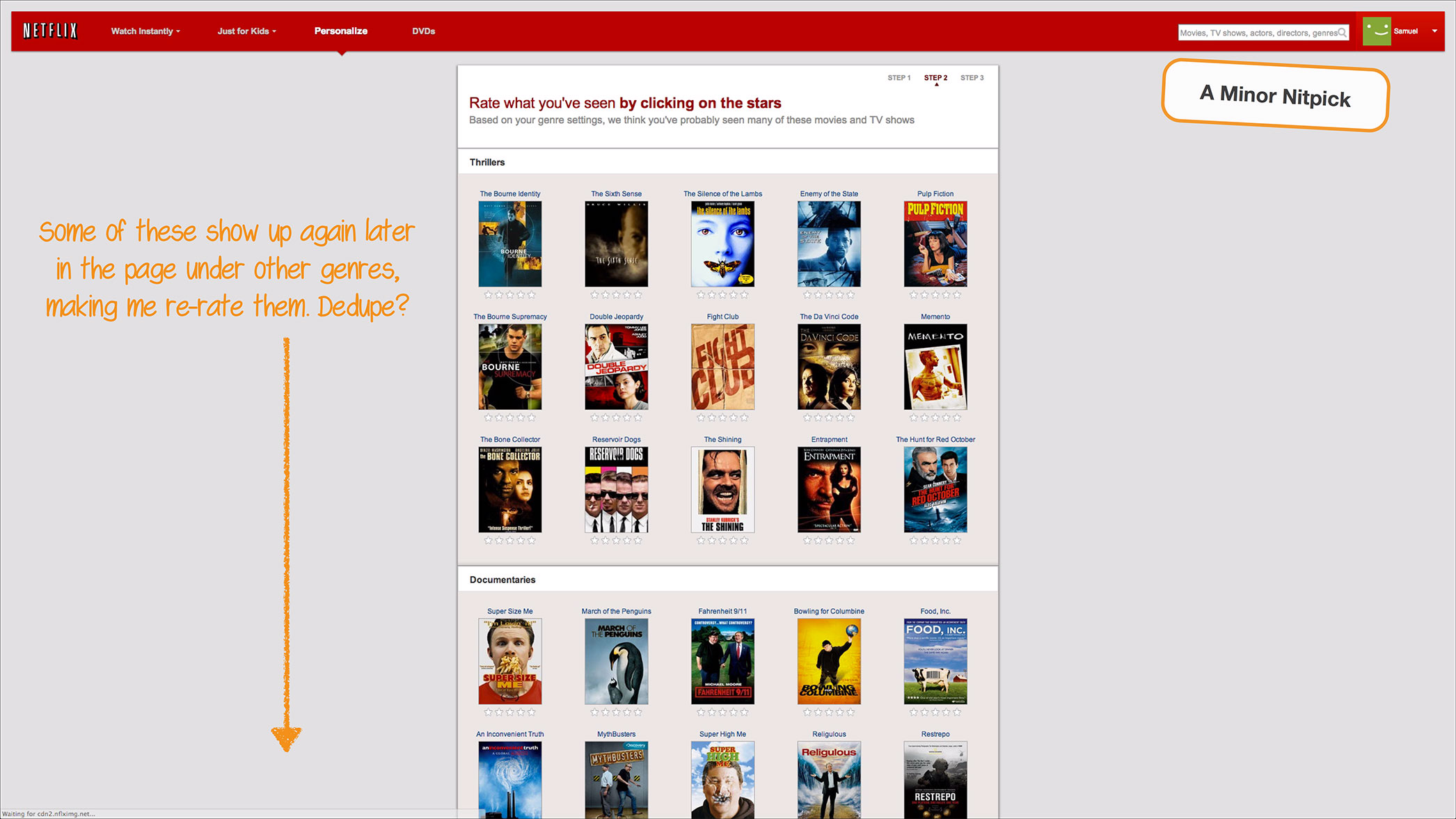Go to STEP 1
The image size is (1456, 819).
[x=899, y=78]
